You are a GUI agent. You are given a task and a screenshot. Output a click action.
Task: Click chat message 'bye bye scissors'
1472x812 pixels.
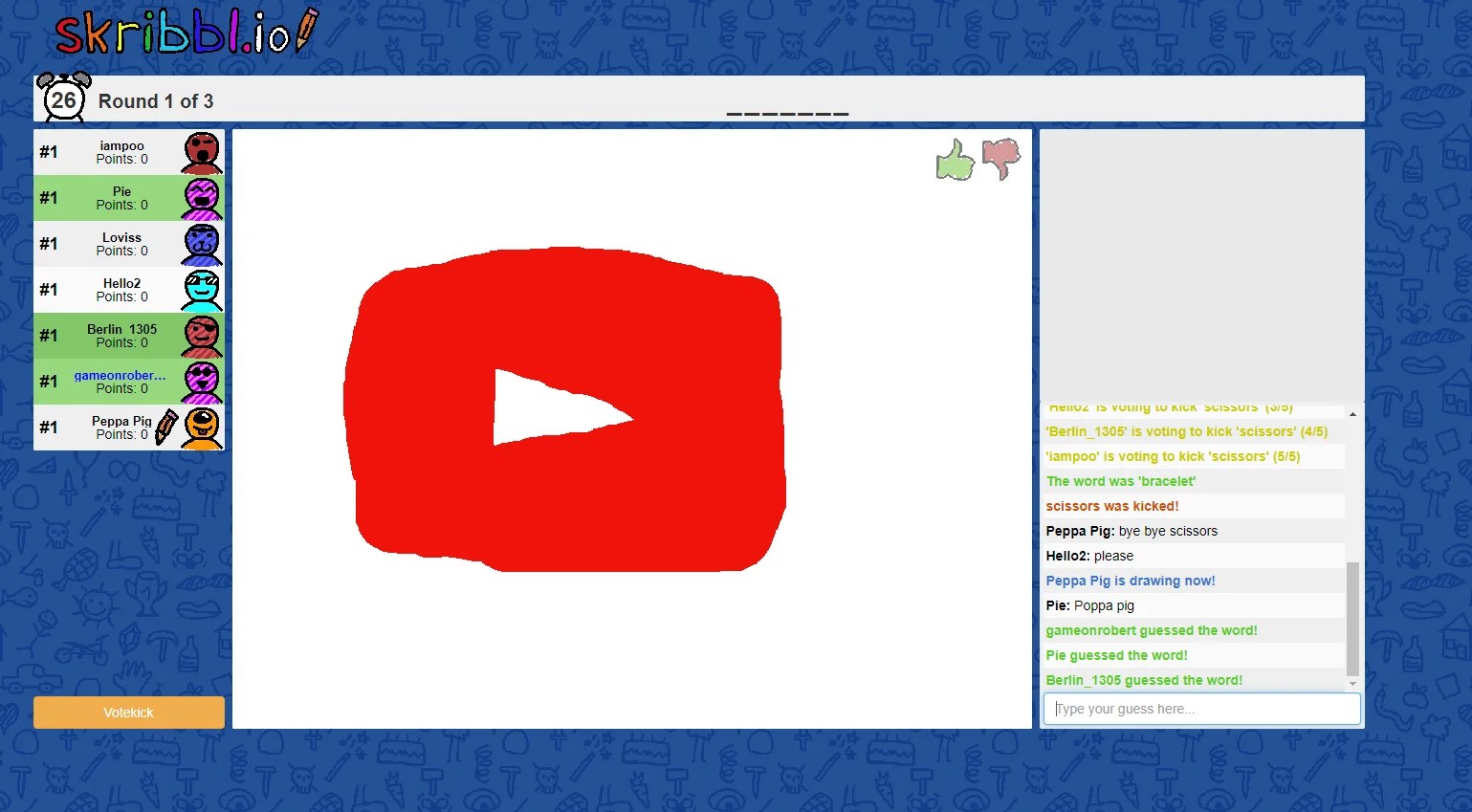(1168, 531)
